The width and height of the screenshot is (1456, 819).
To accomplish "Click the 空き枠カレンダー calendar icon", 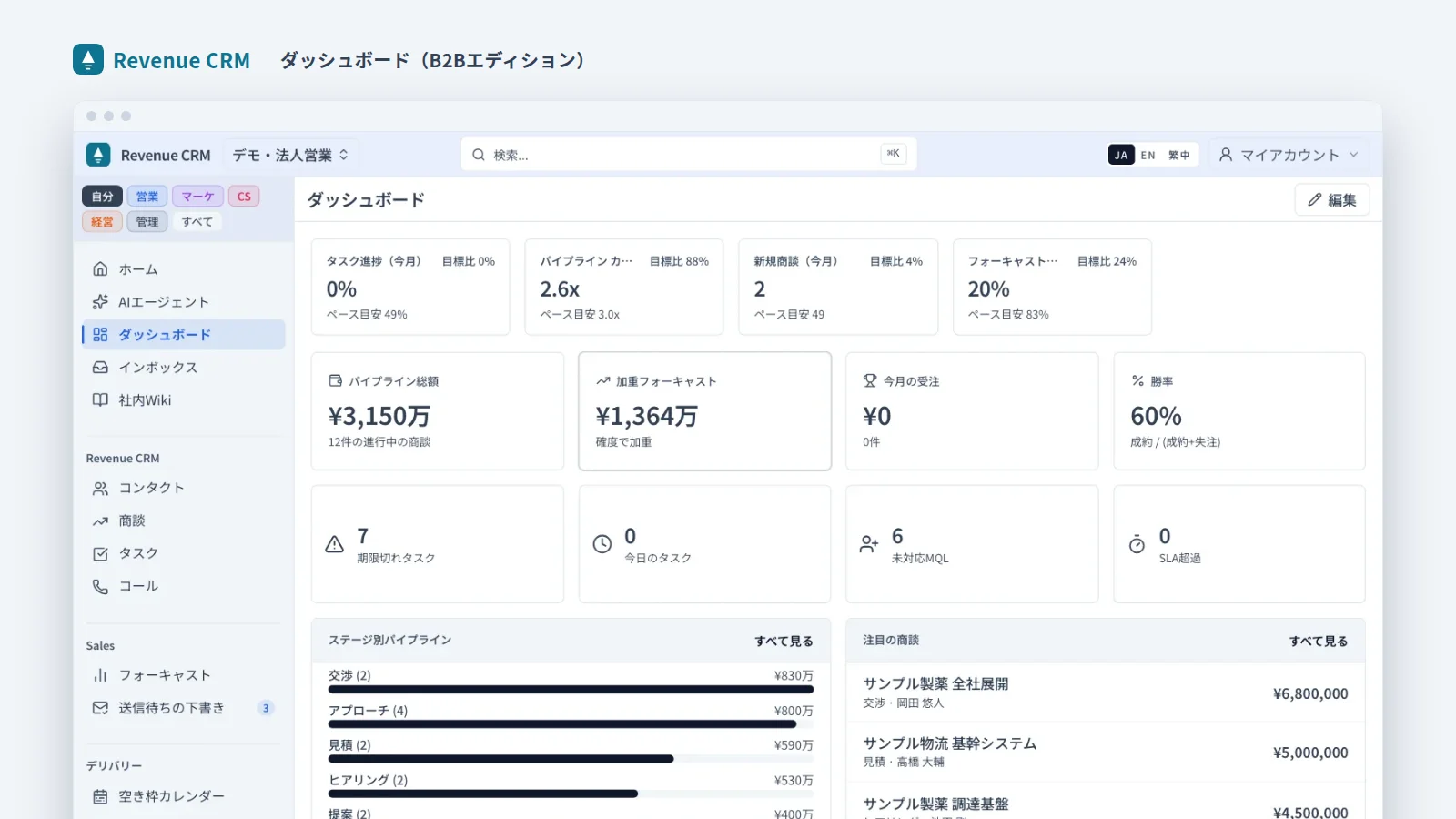I will (x=100, y=797).
